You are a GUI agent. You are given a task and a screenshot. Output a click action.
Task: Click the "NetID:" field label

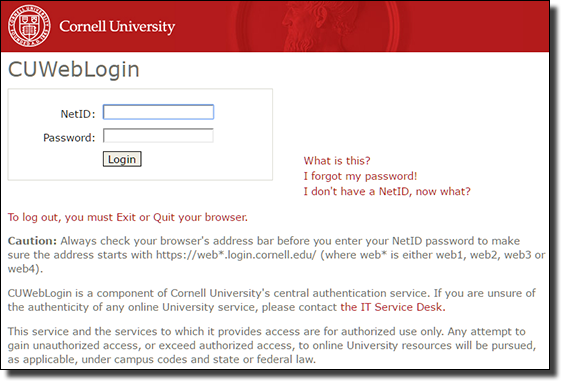pyautogui.click(x=78, y=114)
